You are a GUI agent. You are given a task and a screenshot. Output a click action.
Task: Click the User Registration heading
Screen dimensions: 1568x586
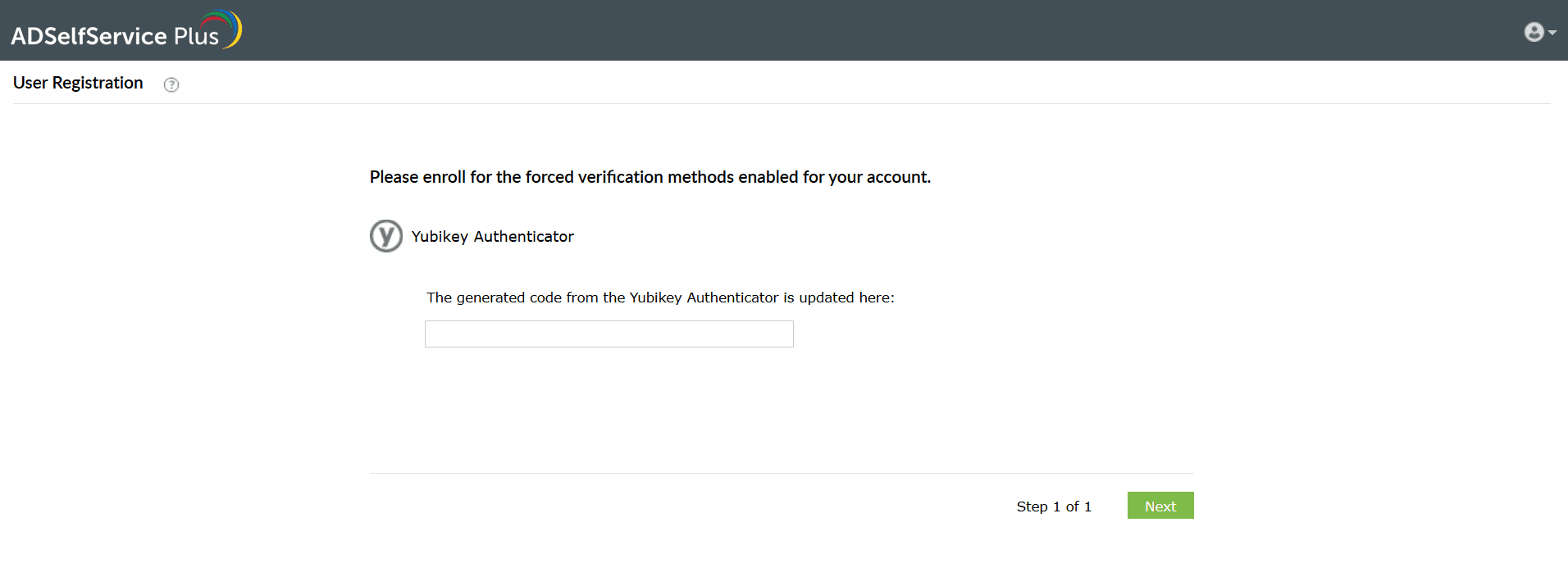tap(77, 83)
